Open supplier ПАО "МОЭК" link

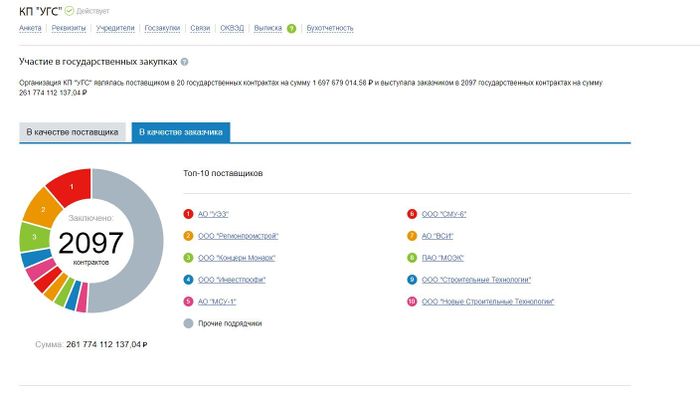(442, 258)
